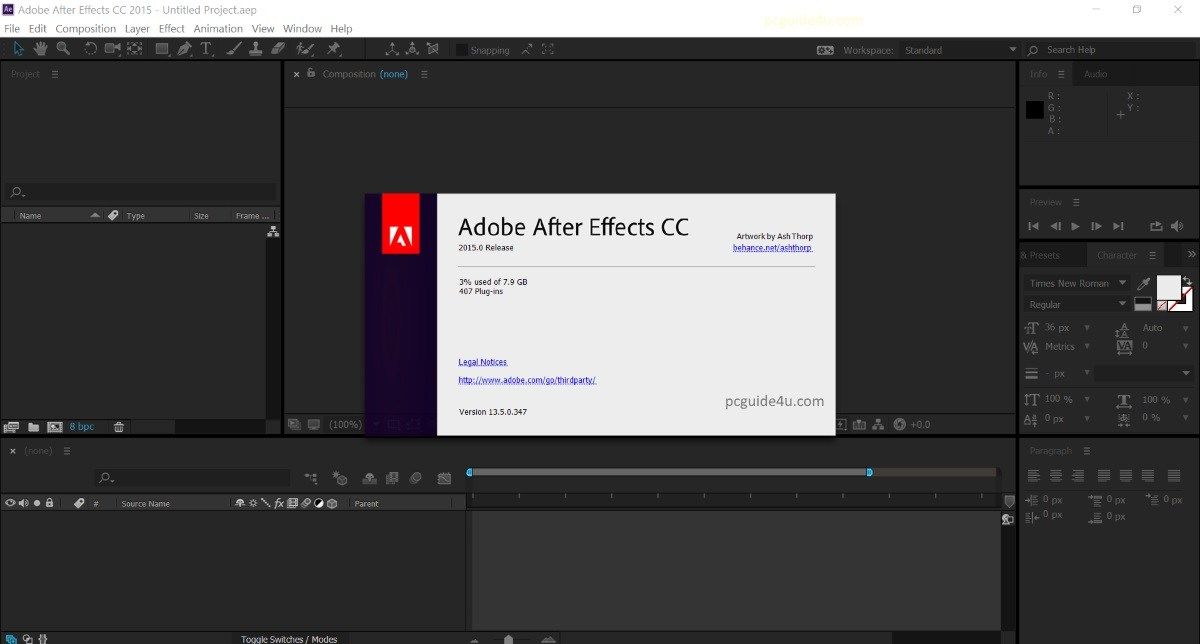Screen dimensions: 1200x644
Task: Select the Clone Stamp tool
Action: [x=255, y=48]
